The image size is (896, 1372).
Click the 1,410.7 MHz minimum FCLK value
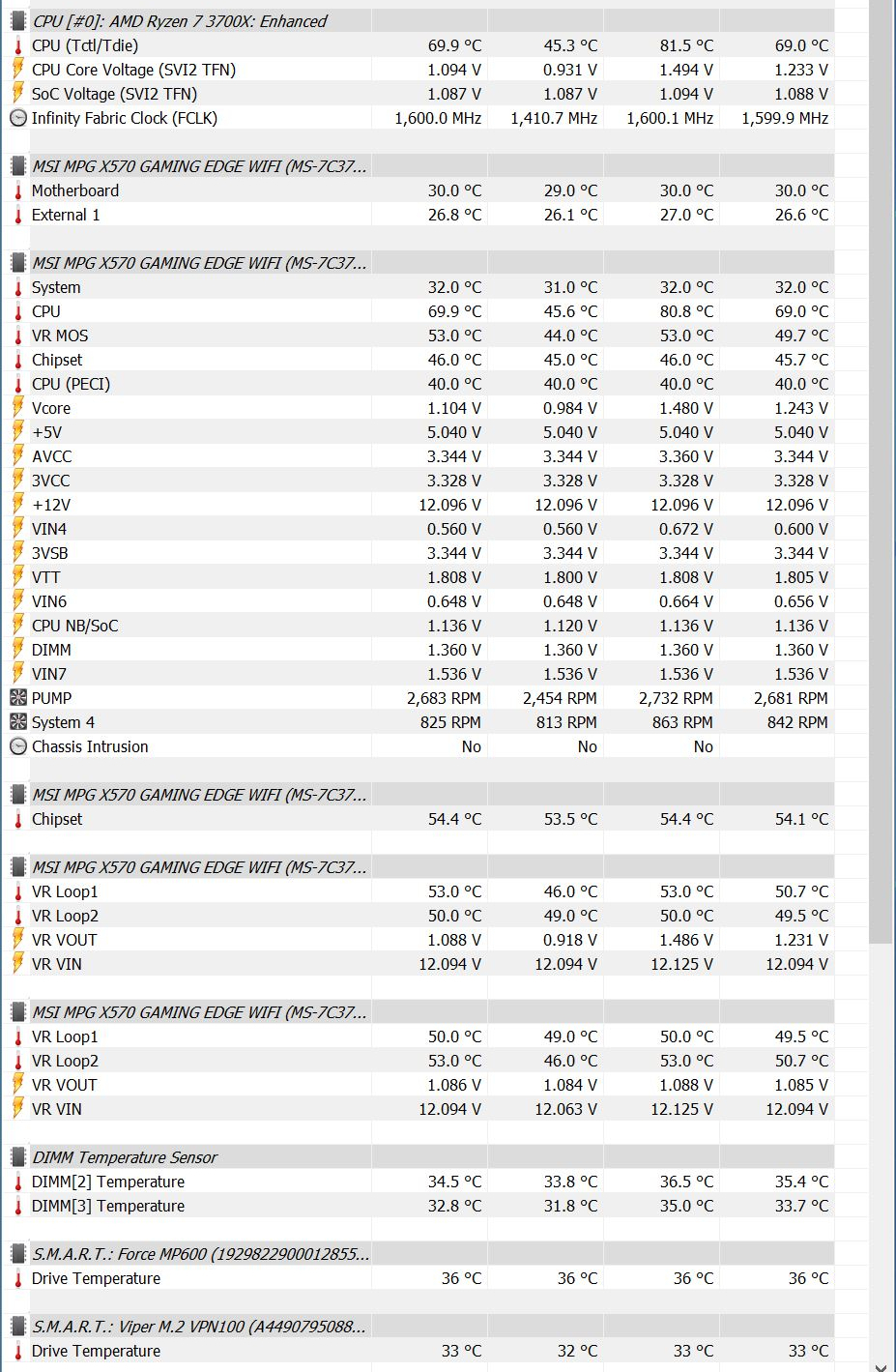(554, 118)
